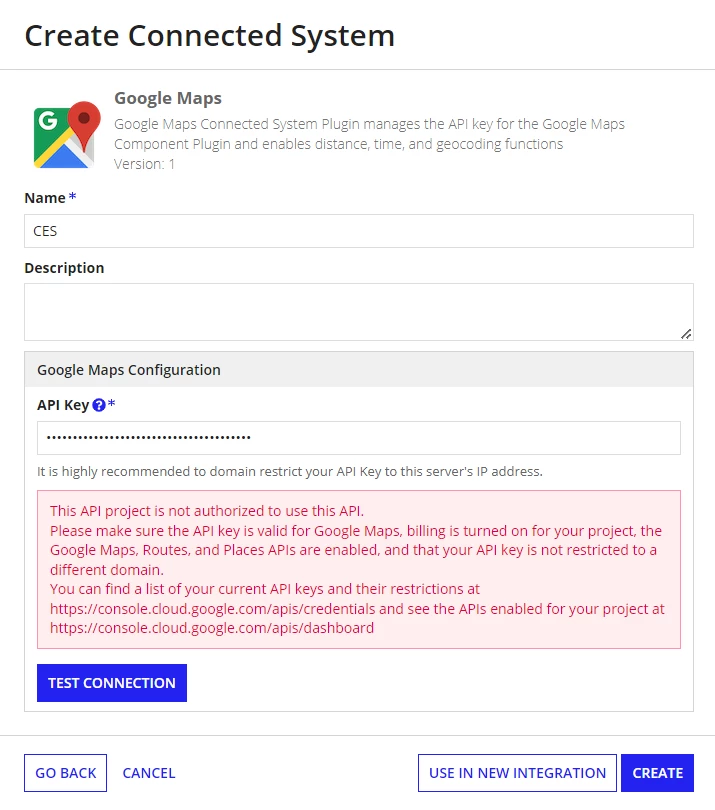Choose Use In New Integration
The height and width of the screenshot is (810, 715).
(x=517, y=773)
